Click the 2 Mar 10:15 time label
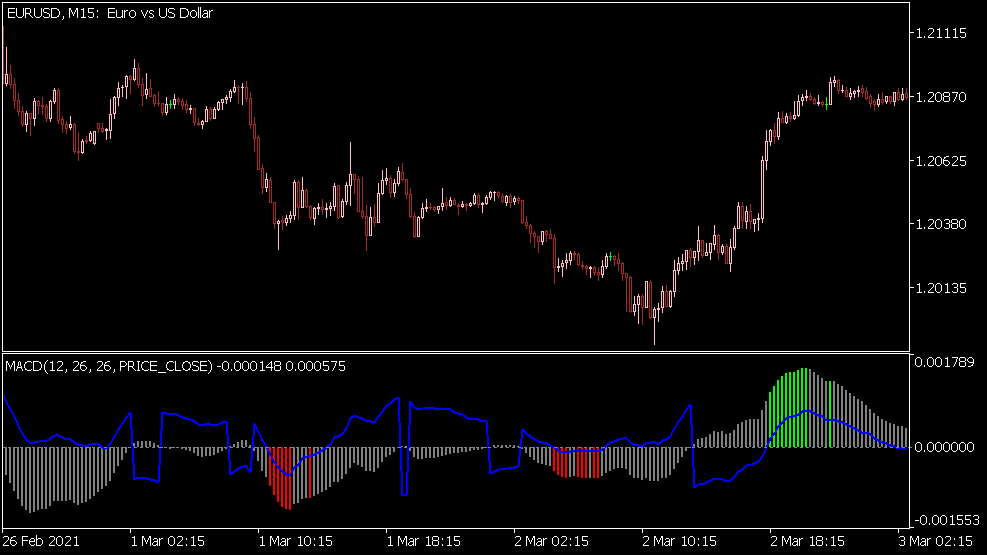 click(680, 540)
